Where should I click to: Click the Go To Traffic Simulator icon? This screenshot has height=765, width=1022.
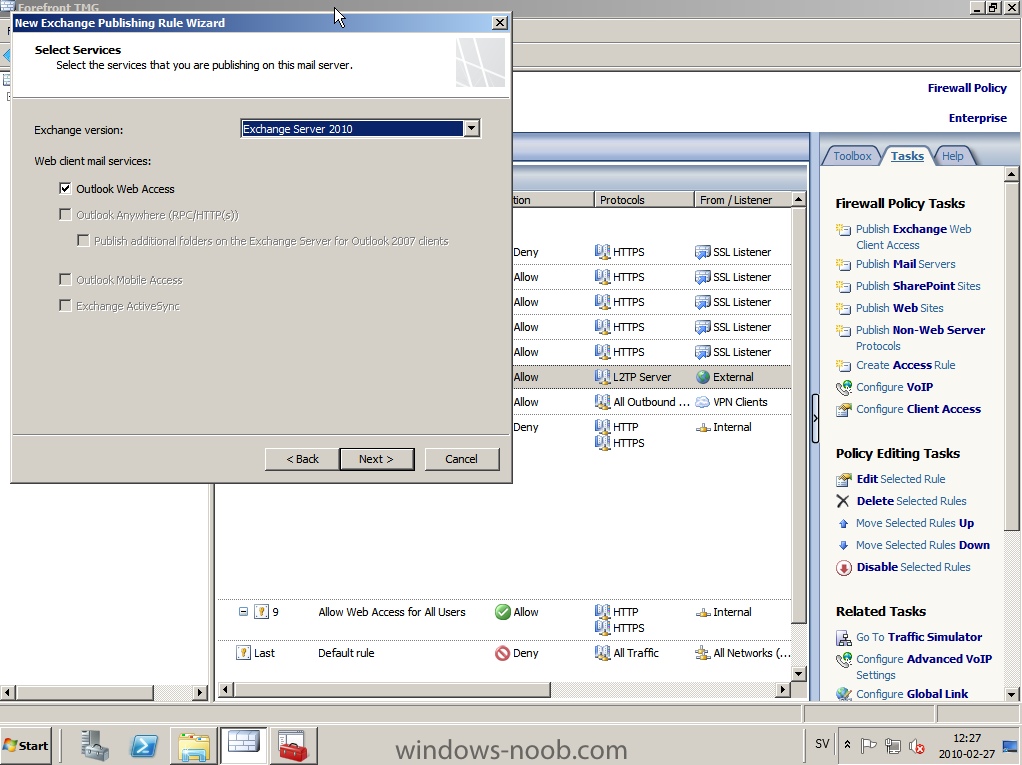(x=844, y=637)
